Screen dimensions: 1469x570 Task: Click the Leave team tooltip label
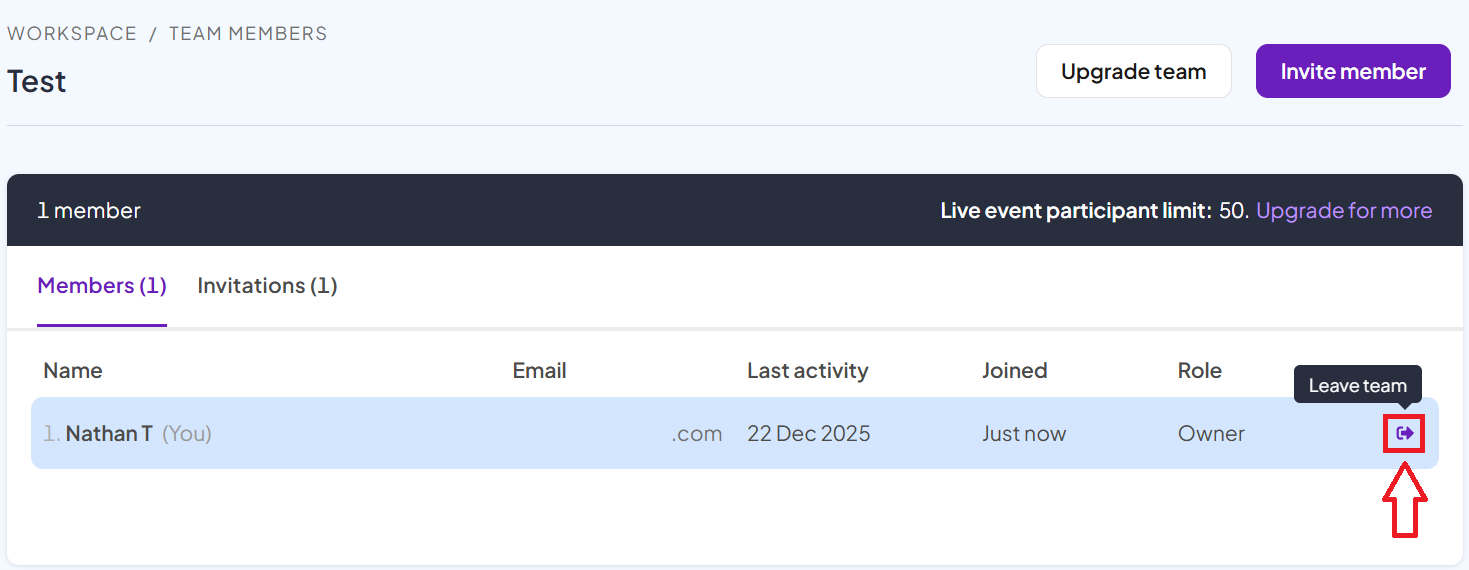click(x=1357, y=385)
